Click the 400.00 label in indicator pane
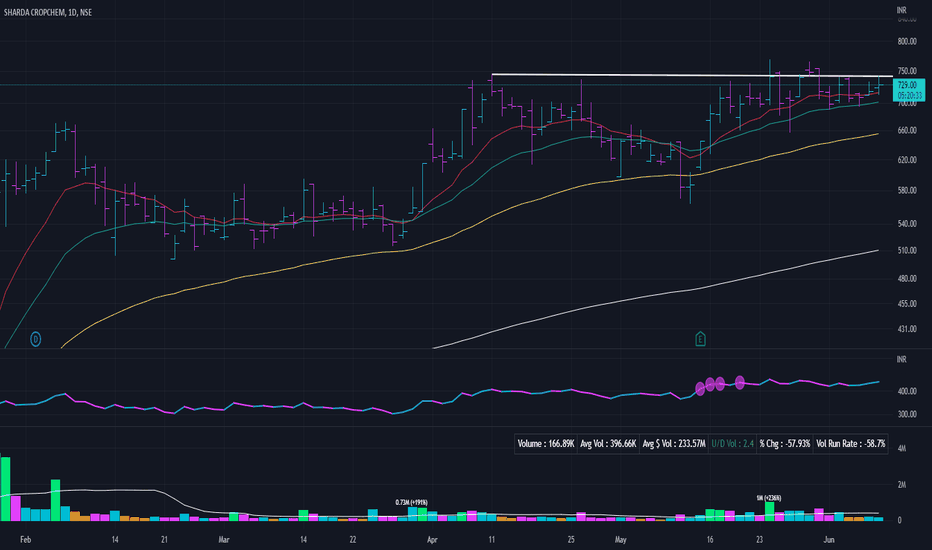 [907, 391]
